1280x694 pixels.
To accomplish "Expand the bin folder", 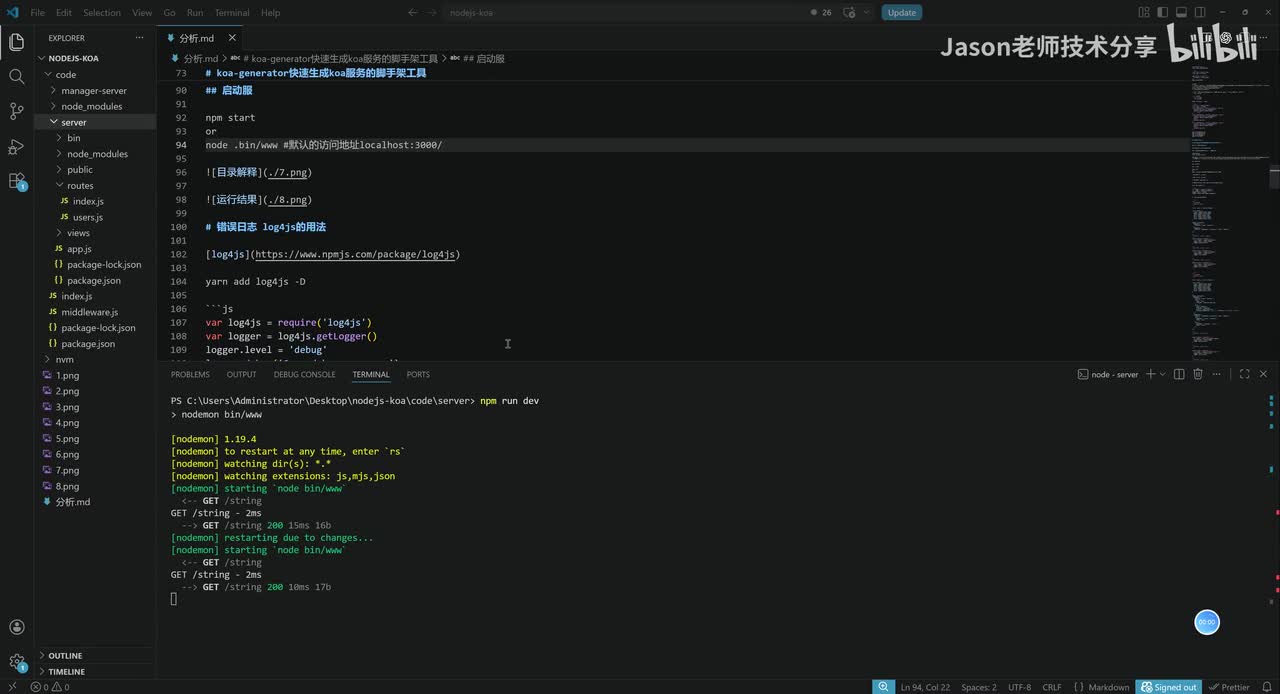I will 74,138.
